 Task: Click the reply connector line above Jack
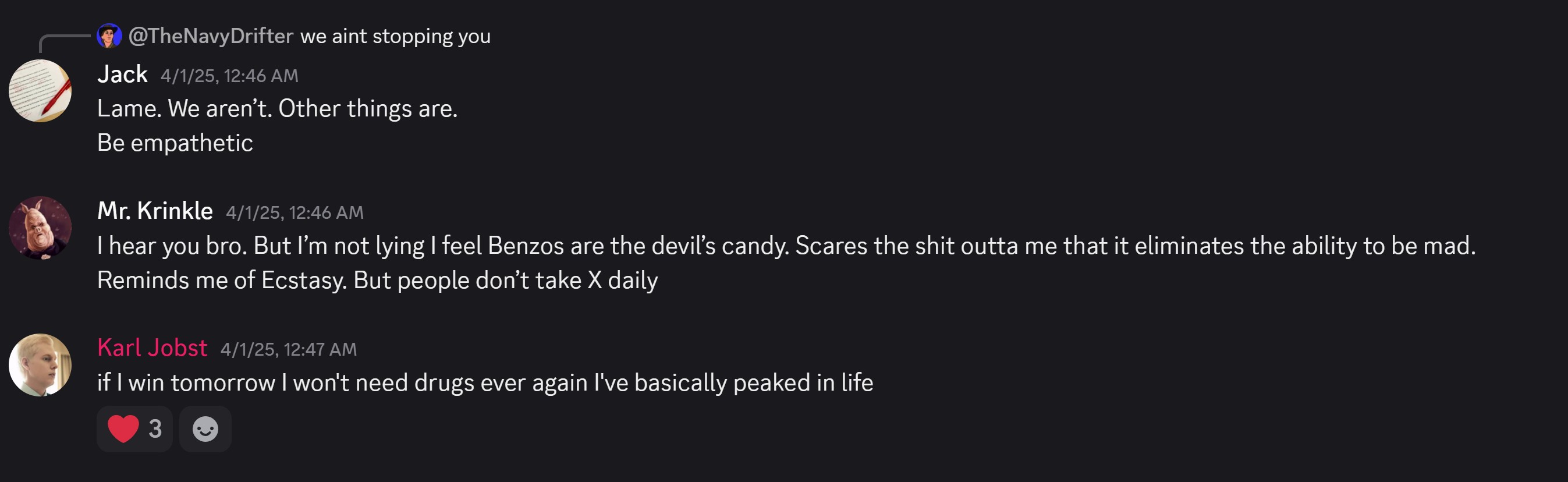pos(65,43)
